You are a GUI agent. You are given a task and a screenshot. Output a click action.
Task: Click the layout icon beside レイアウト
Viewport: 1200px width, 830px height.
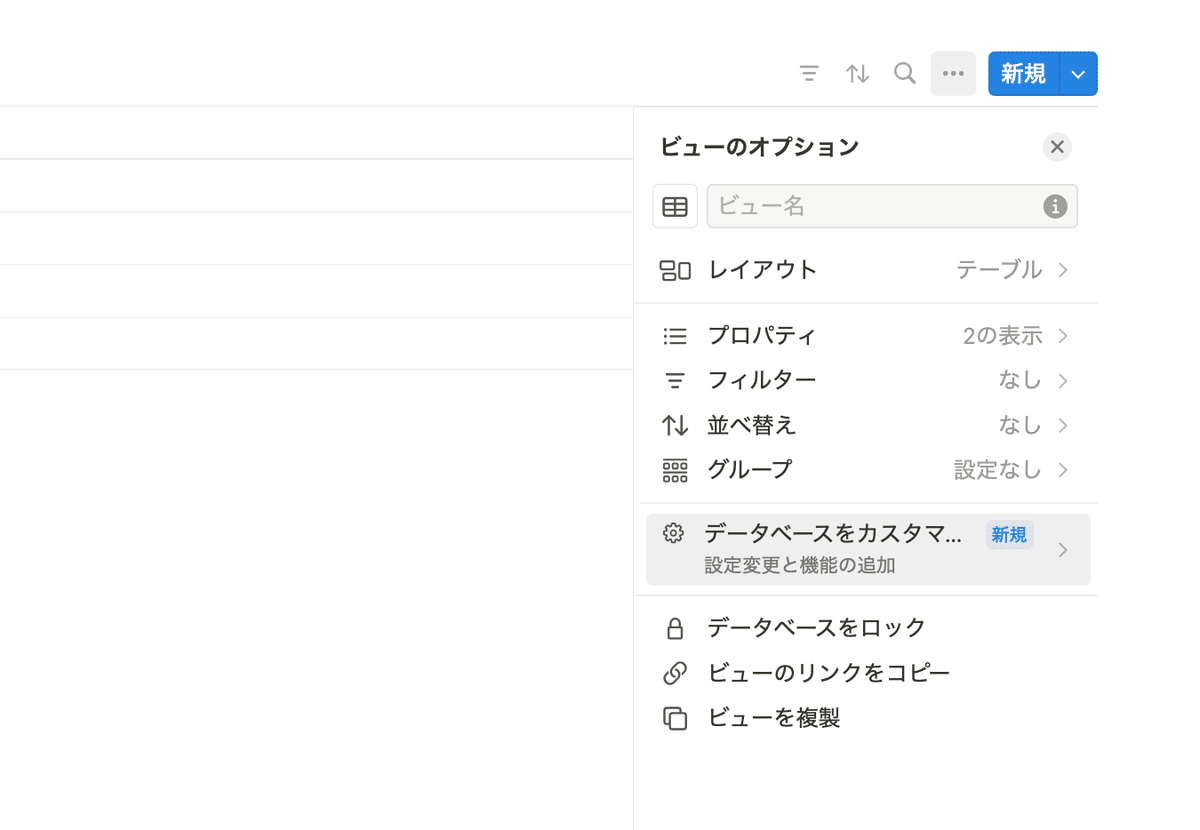pyautogui.click(x=675, y=270)
